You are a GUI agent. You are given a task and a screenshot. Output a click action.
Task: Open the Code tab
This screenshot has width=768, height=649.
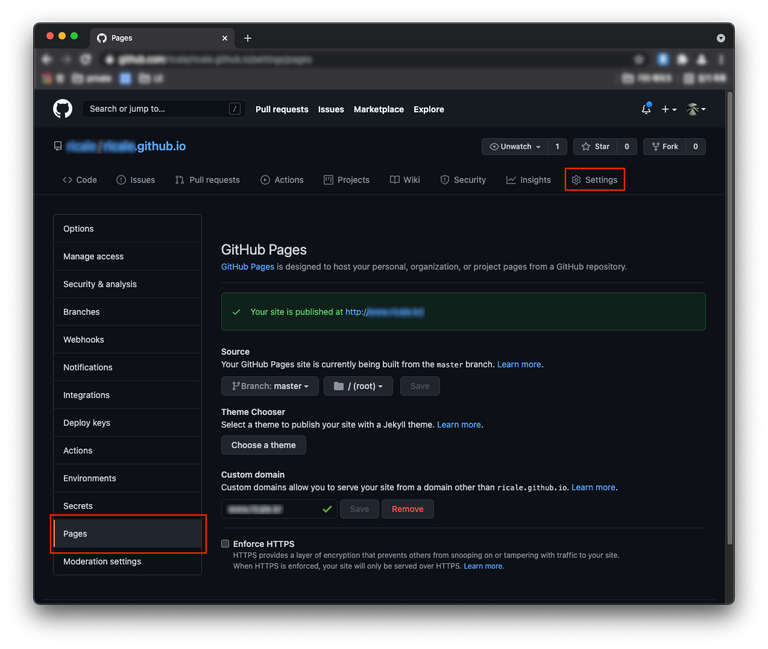80,180
